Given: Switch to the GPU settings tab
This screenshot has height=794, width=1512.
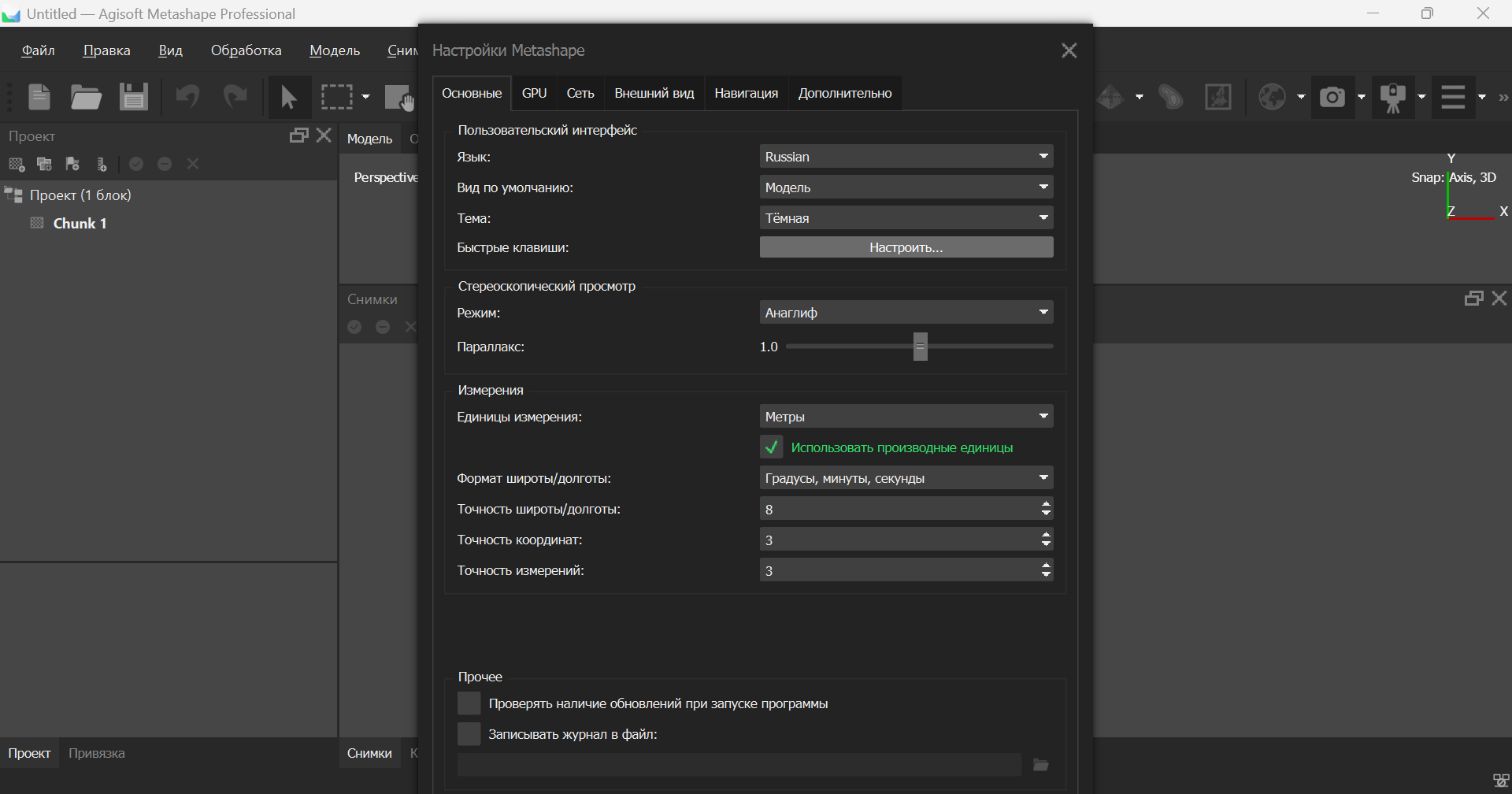Looking at the screenshot, I should point(534,93).
